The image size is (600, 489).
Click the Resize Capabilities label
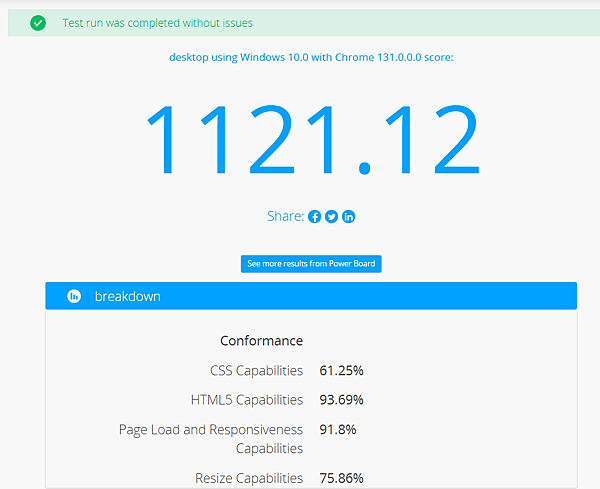click(249, 478)
